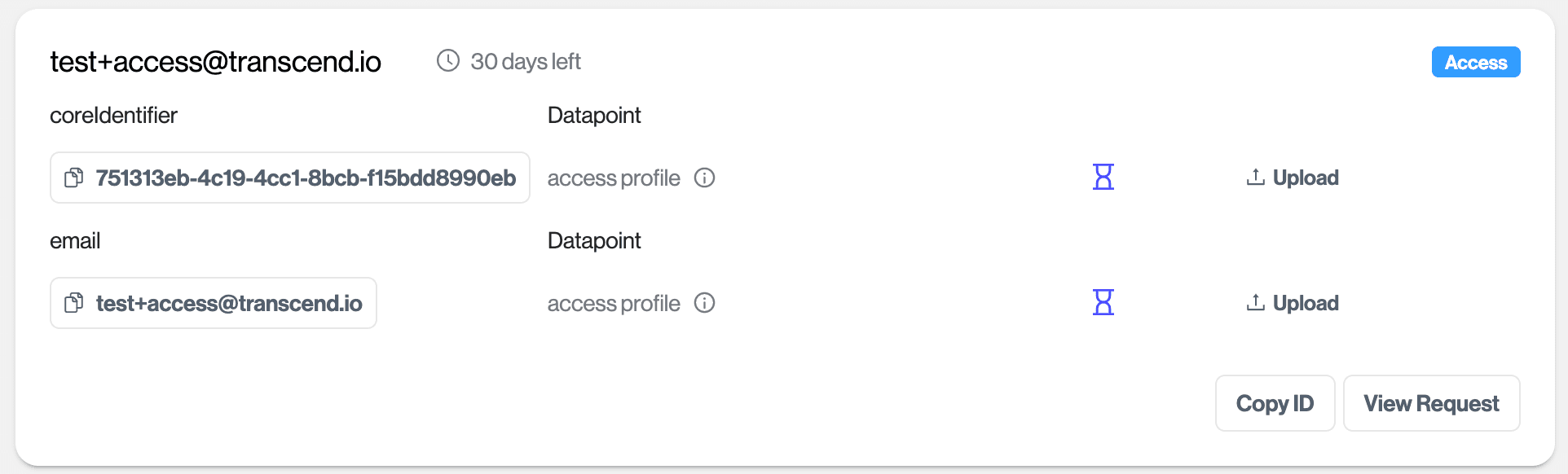
Task: Click the 30 days left text
Action: point(526,62)
